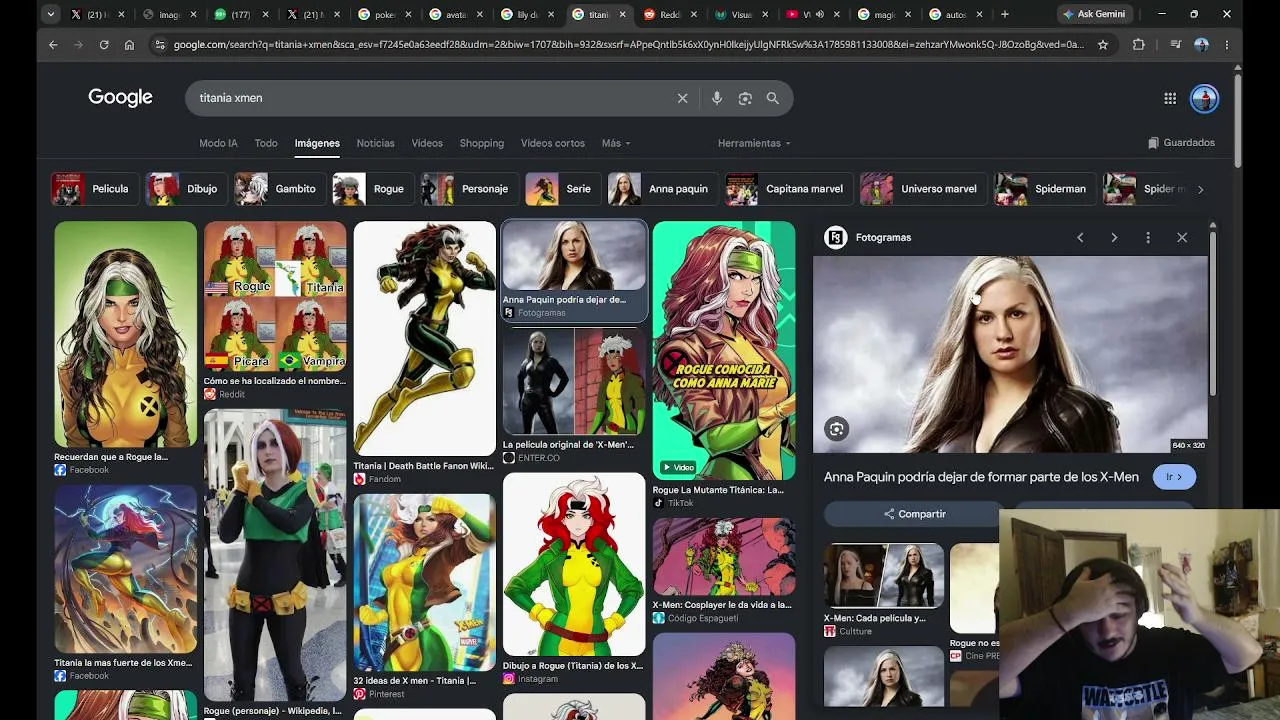Show more filter chips with the arrow
Image resolution: width=1280 pixels, height=720 pixels.
[1200, 189]
